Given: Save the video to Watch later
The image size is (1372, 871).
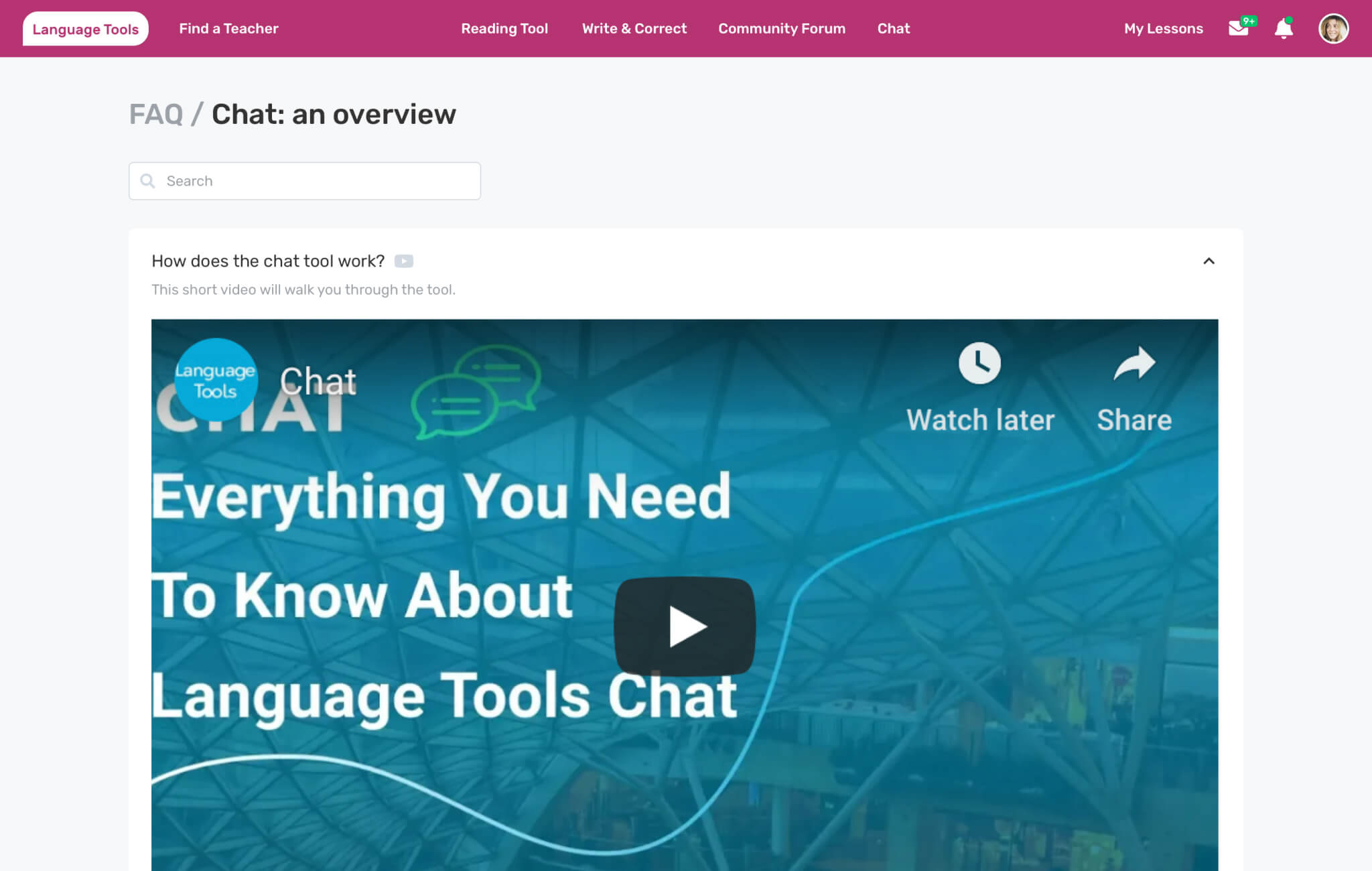Looking at the screenshot, I should click(980, 383).
